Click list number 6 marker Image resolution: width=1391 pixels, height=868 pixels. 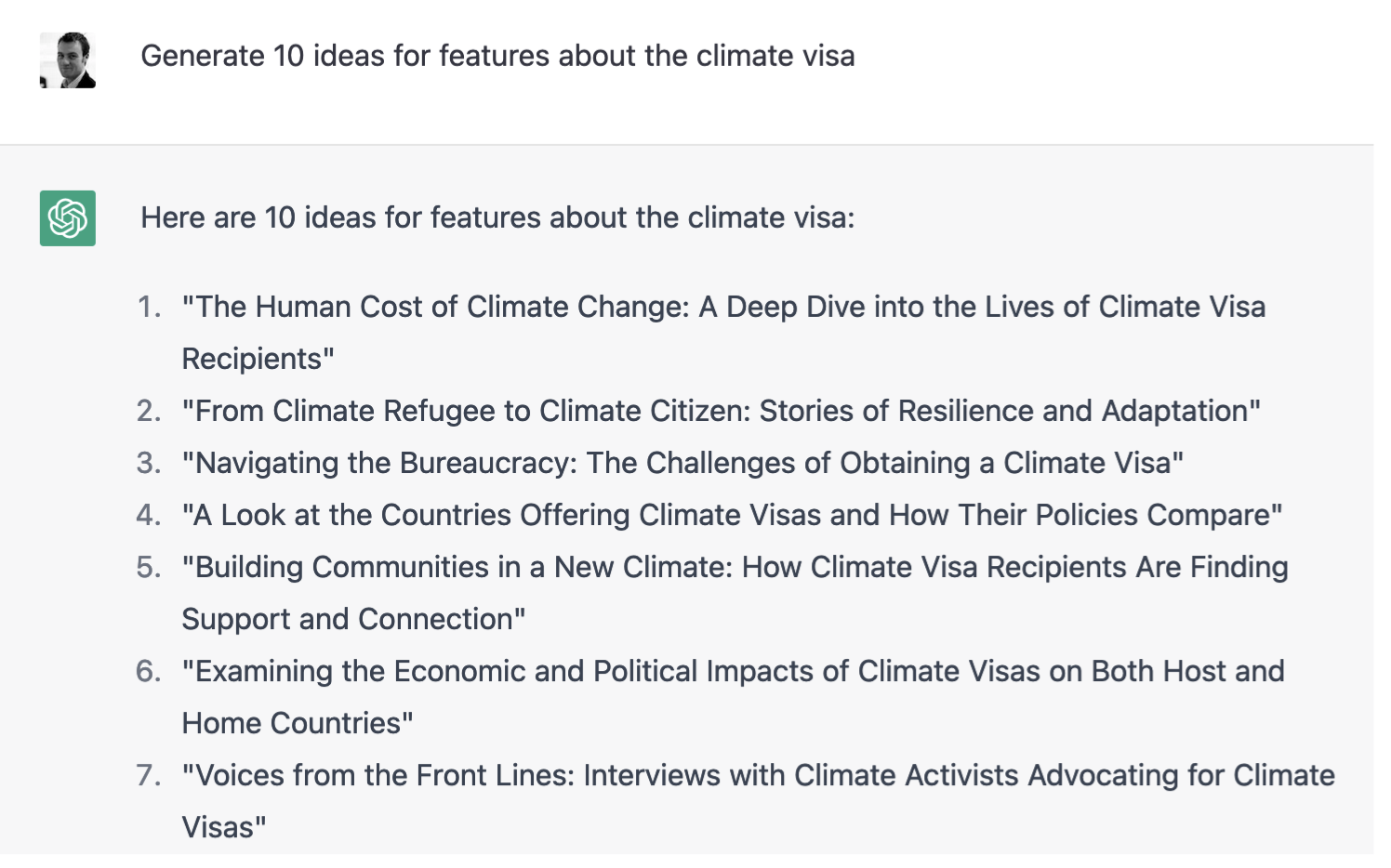(149, 671)
